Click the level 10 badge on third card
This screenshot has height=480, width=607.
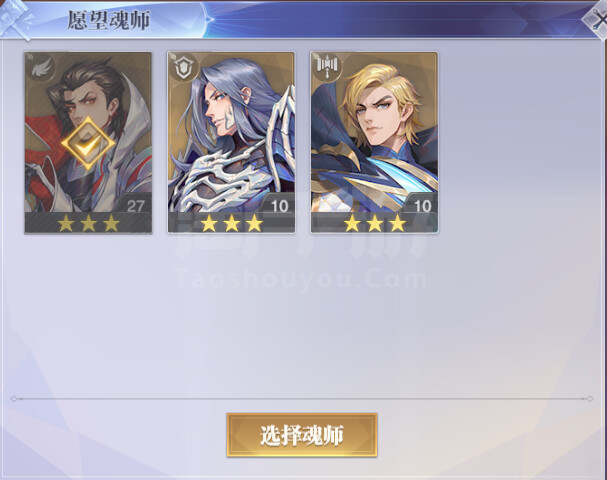(x=422, y=205)
